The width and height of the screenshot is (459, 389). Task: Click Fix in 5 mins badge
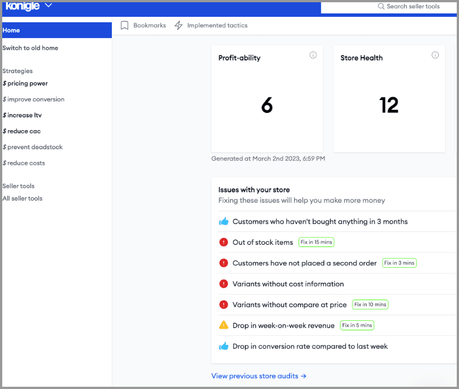357,325
